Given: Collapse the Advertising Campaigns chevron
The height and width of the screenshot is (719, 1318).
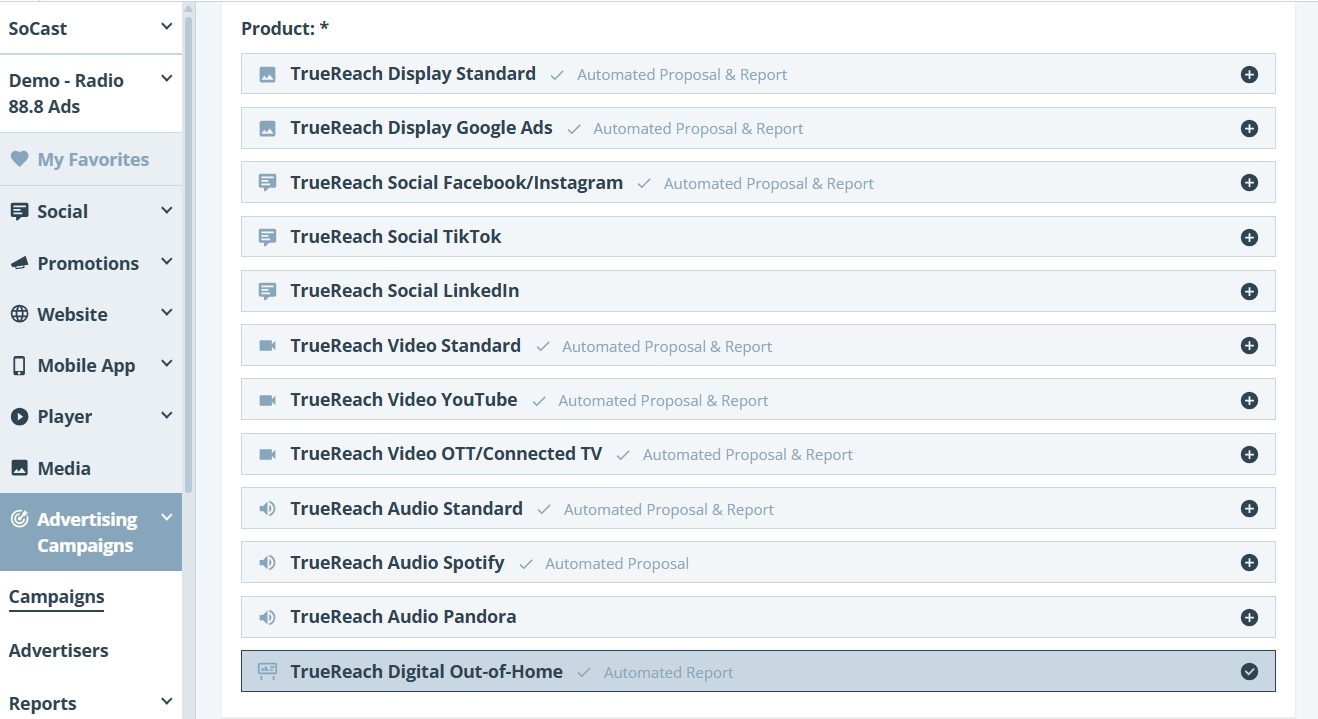Looking at the screenshot, I should [x=167, y=517].
